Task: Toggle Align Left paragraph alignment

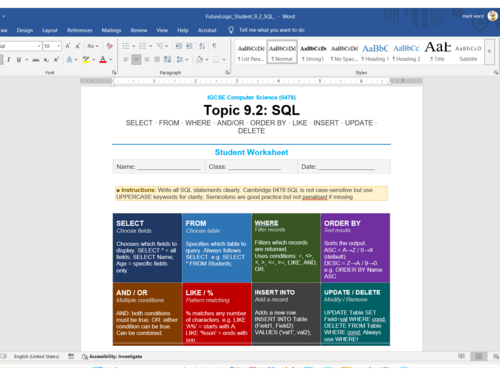Action: pyautogui.click(x=126, y=60)
